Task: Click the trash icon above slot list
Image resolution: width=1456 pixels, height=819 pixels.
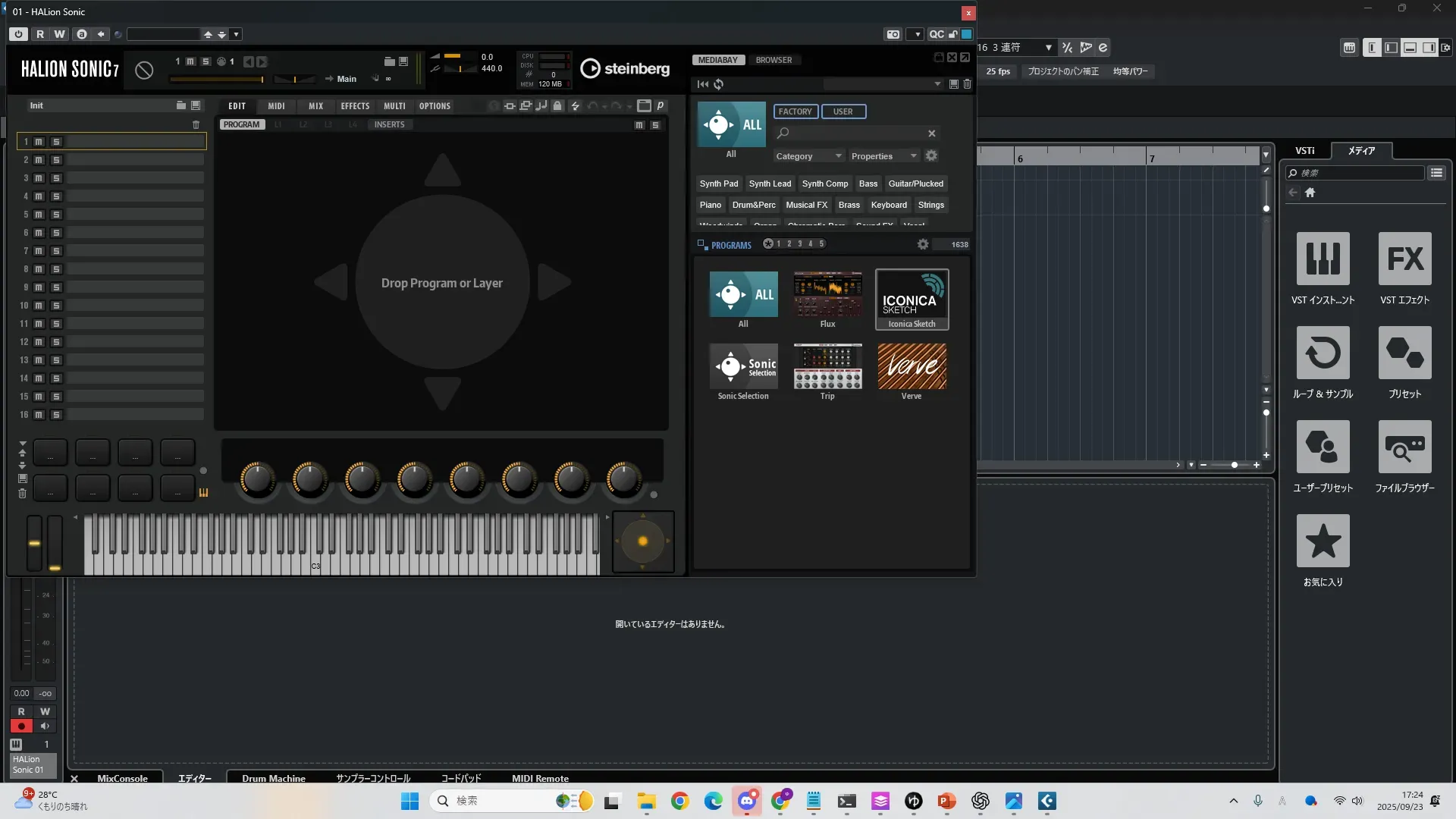Action: click(x=196, y=124)
